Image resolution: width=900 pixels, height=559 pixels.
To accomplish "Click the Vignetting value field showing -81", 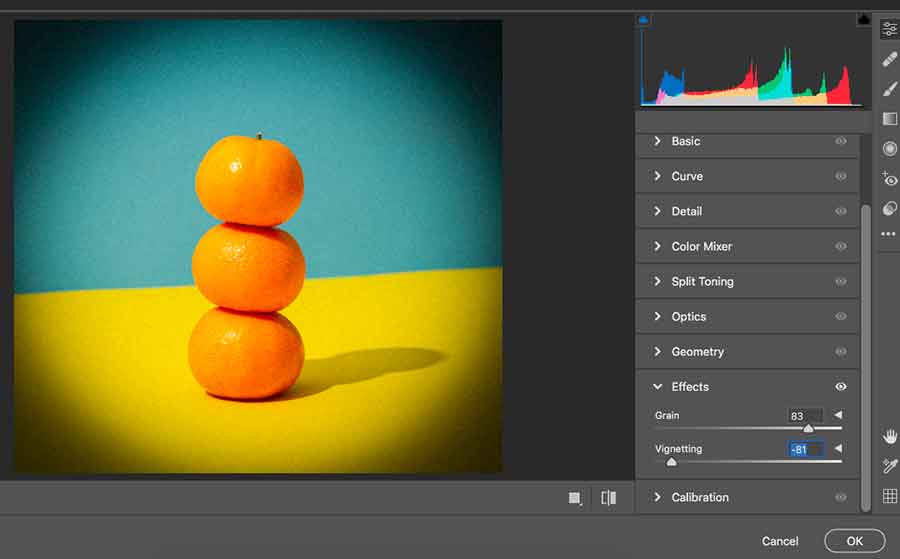I will point(806,449).
